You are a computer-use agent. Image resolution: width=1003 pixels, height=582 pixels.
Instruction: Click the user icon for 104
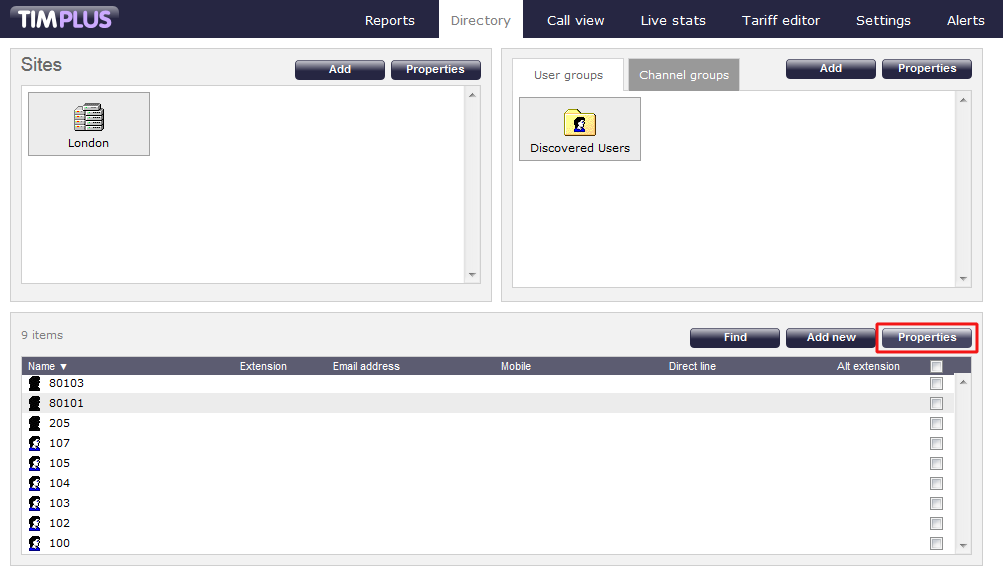pyautogui.click(x=34, y=483)
